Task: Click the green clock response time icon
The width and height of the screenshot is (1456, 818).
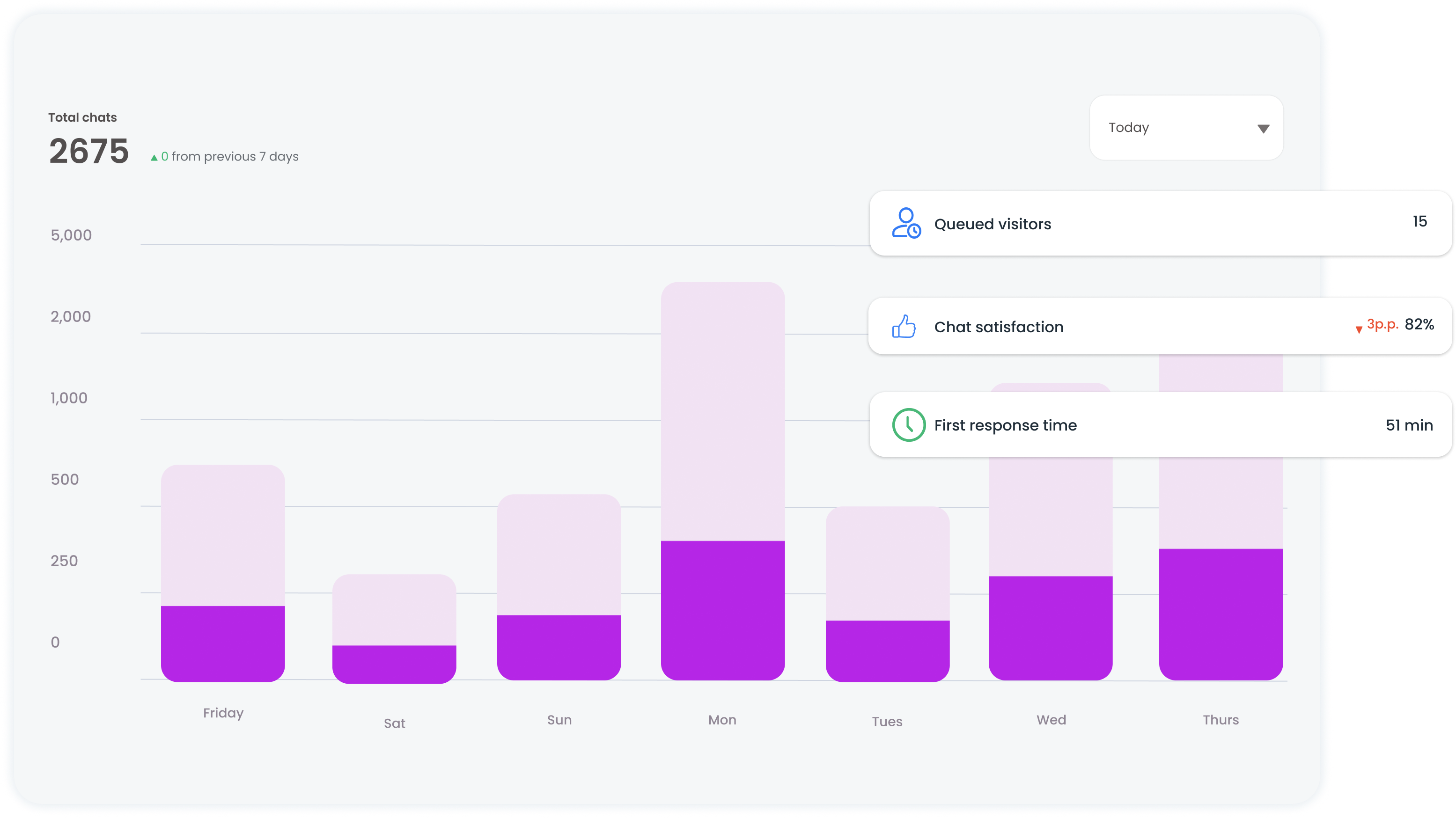Action: [908, 425]
